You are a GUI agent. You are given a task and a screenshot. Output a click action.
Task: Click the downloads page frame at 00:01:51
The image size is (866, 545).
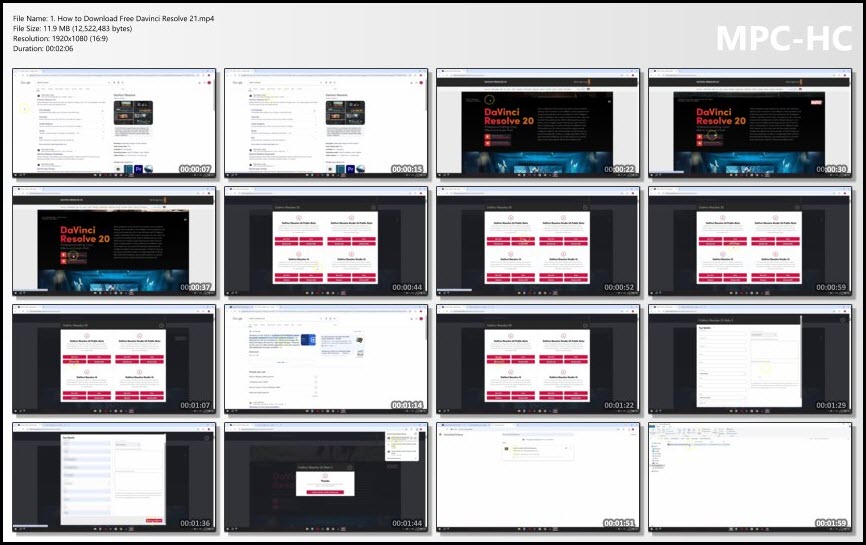tap(538, 477)
